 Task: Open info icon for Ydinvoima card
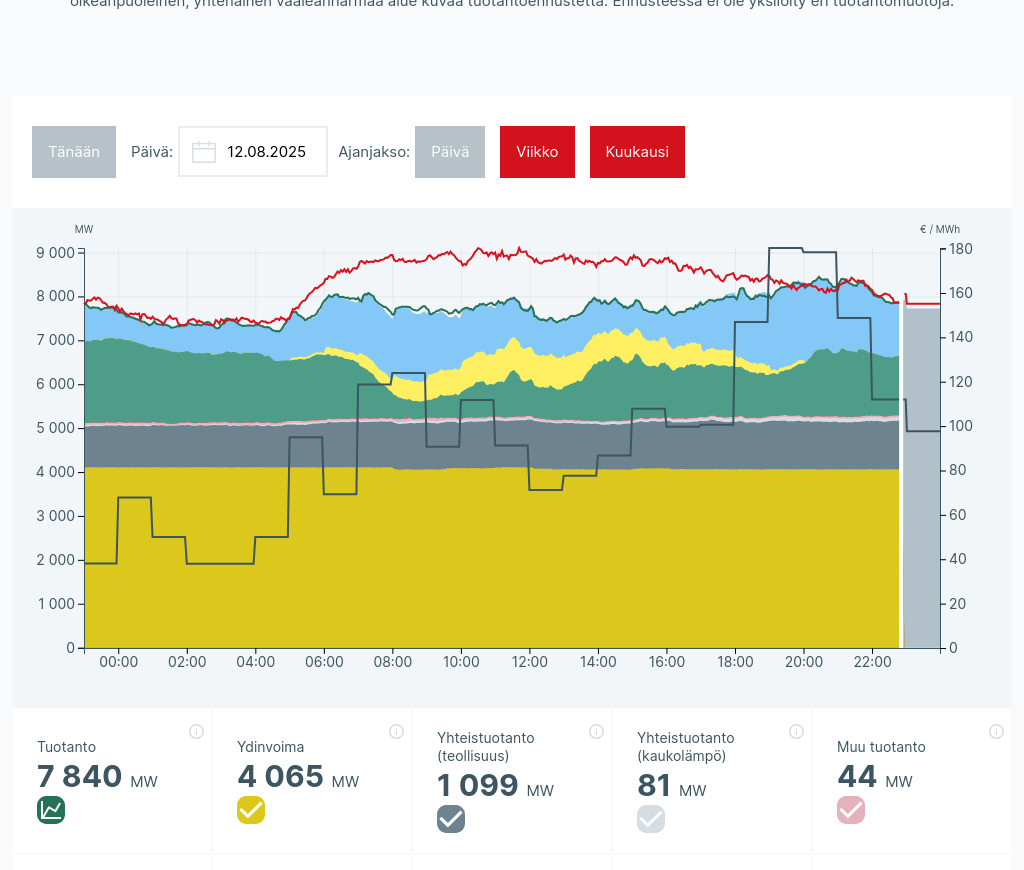[396, 731]
